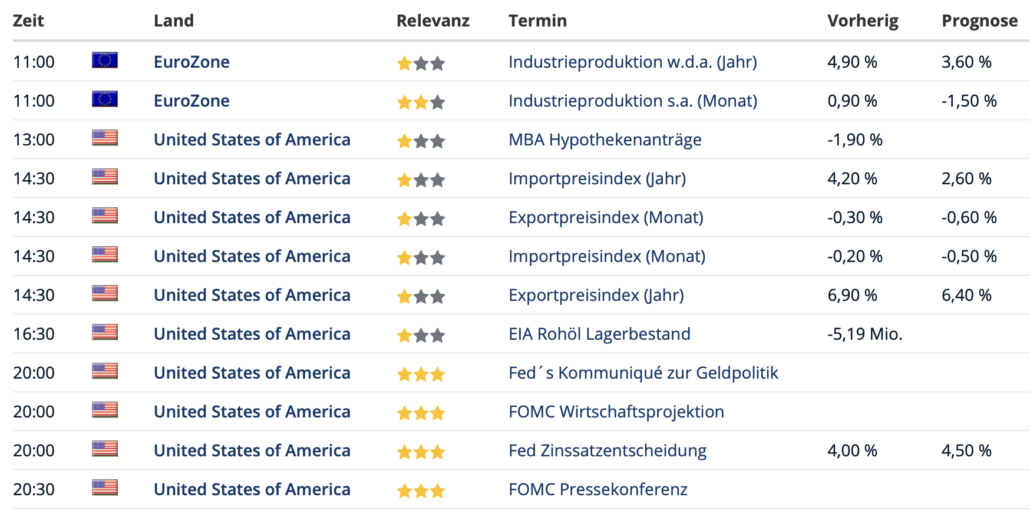Viewport: 1030px width, 517px height.
Task: Open Fed Zinssatzentscheidung event link
Action: click(x=608, y=450)
